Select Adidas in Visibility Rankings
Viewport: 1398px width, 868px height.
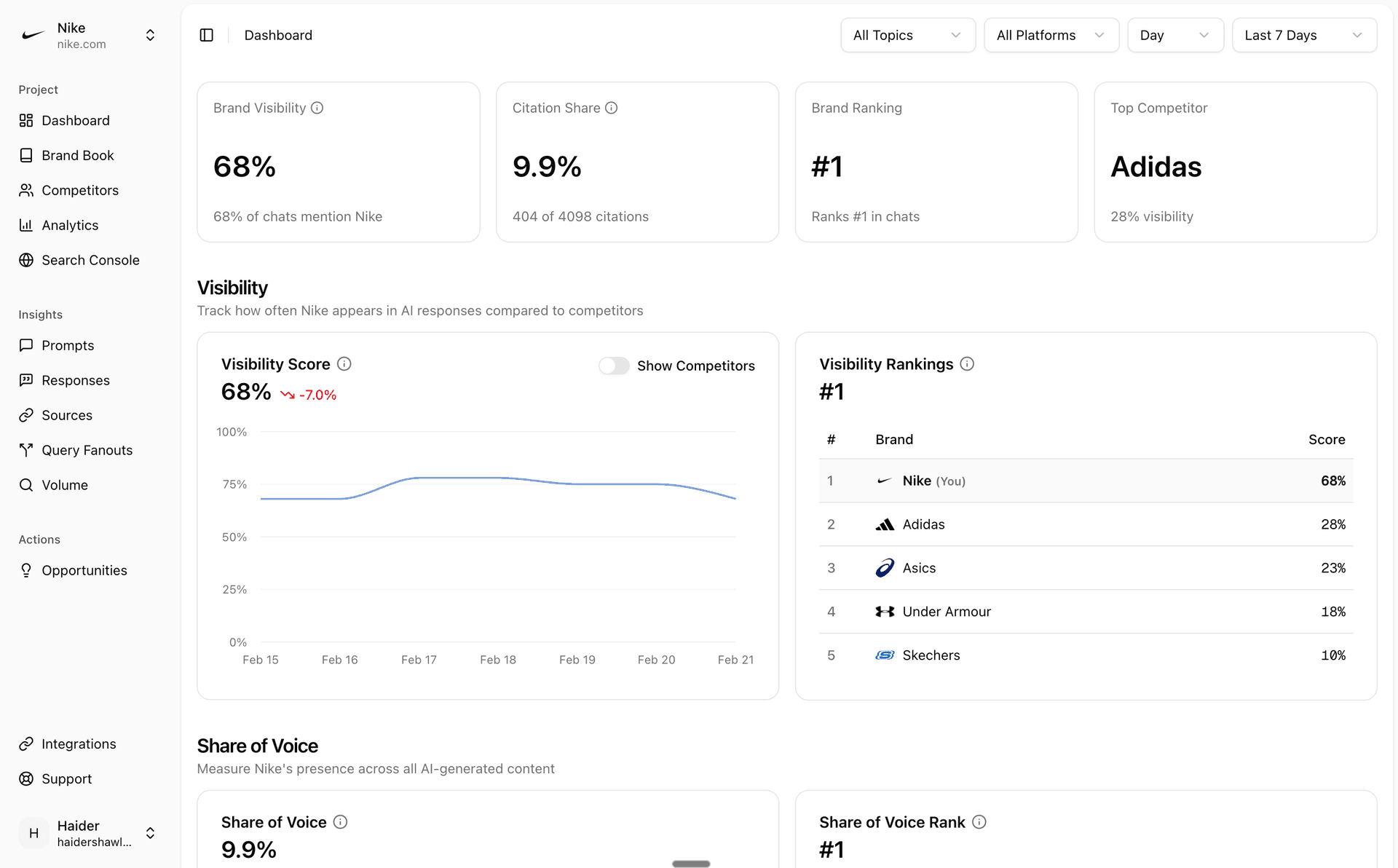point(923,524)
